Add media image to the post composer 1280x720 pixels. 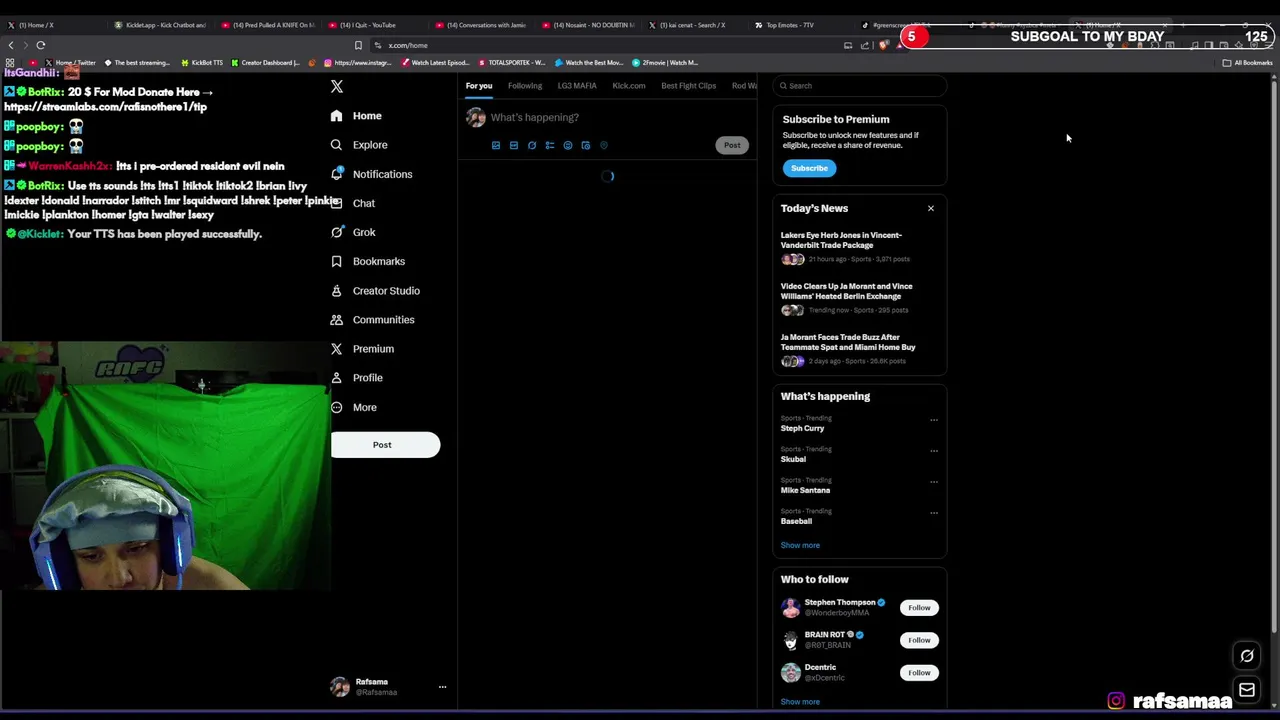tap(496, 145)
